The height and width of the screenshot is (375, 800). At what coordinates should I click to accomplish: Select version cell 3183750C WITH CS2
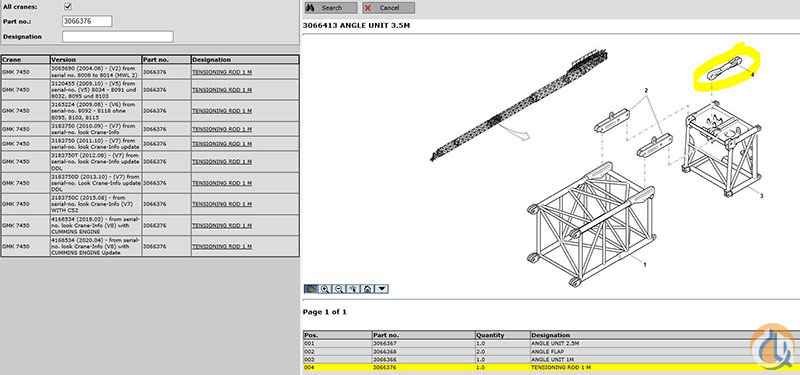[x=95, y=204]
